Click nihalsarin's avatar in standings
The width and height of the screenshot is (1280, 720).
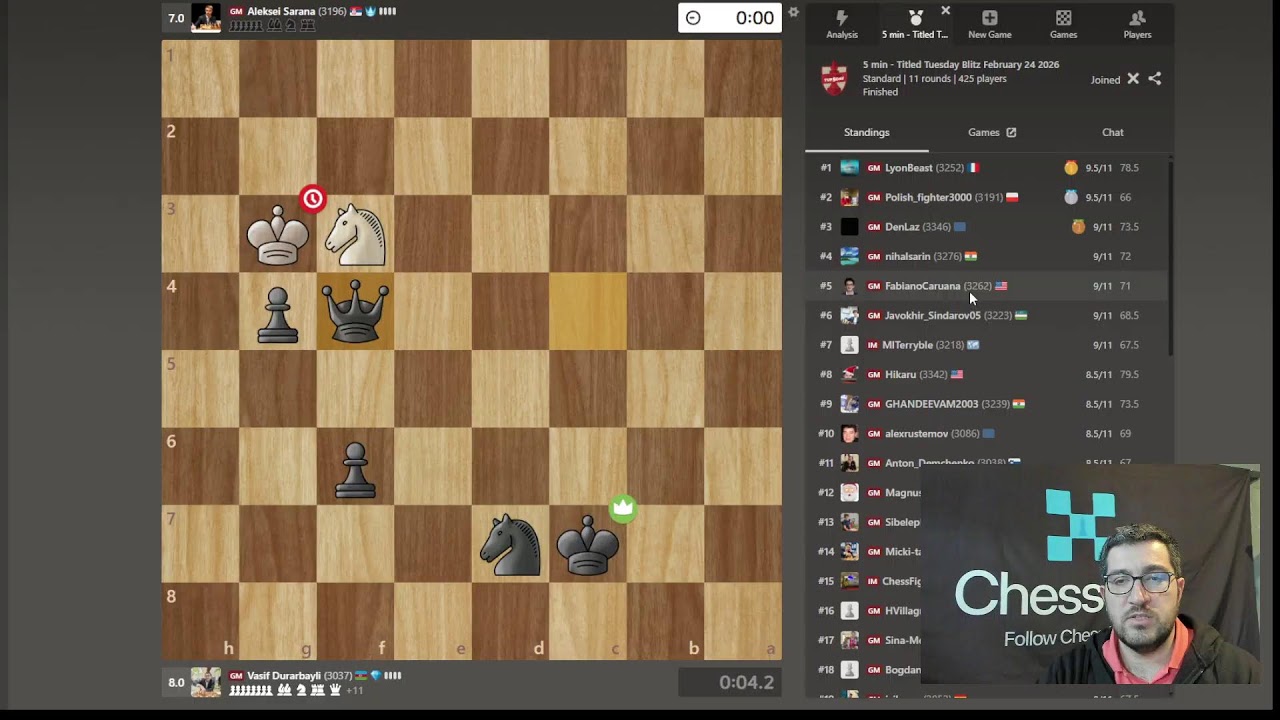point(849,256)
